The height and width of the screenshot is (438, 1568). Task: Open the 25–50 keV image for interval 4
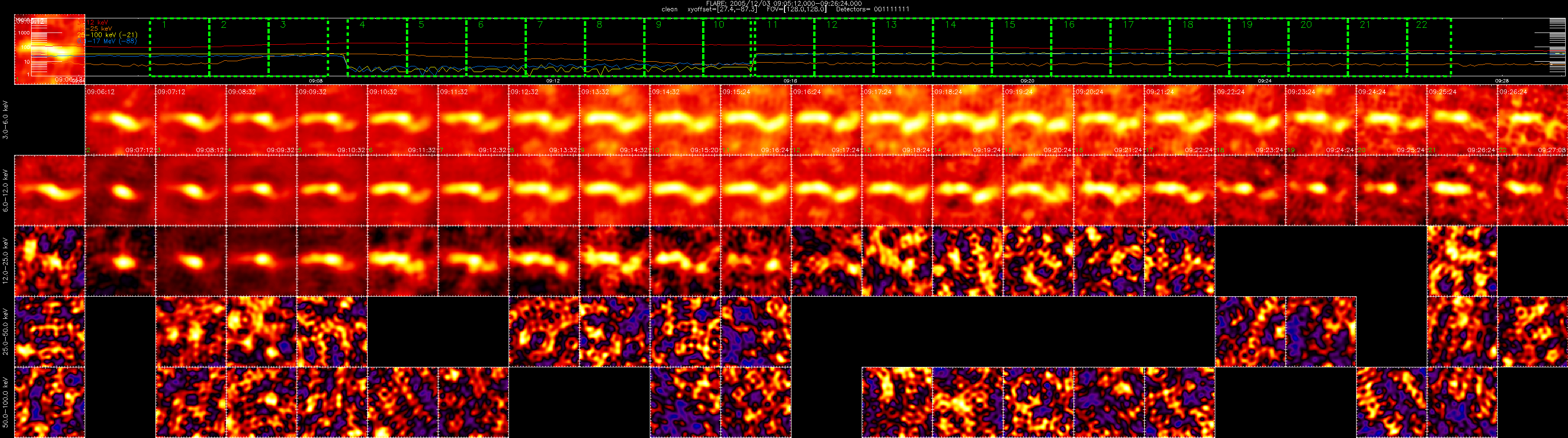tap(262, 332)
